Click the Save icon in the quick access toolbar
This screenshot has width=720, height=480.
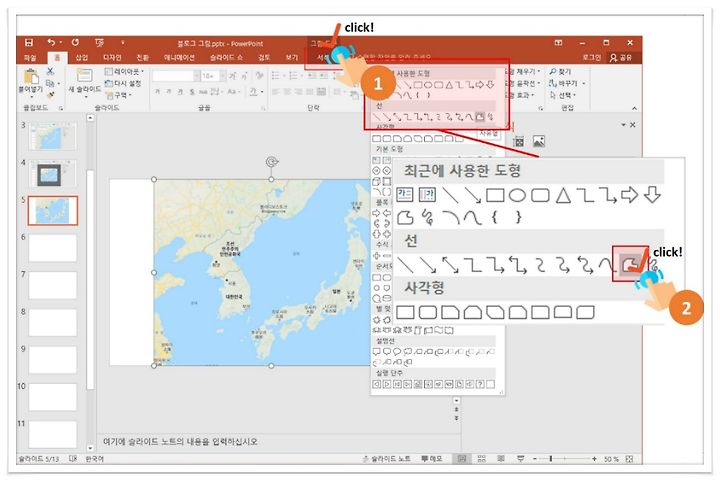point(28,43)
